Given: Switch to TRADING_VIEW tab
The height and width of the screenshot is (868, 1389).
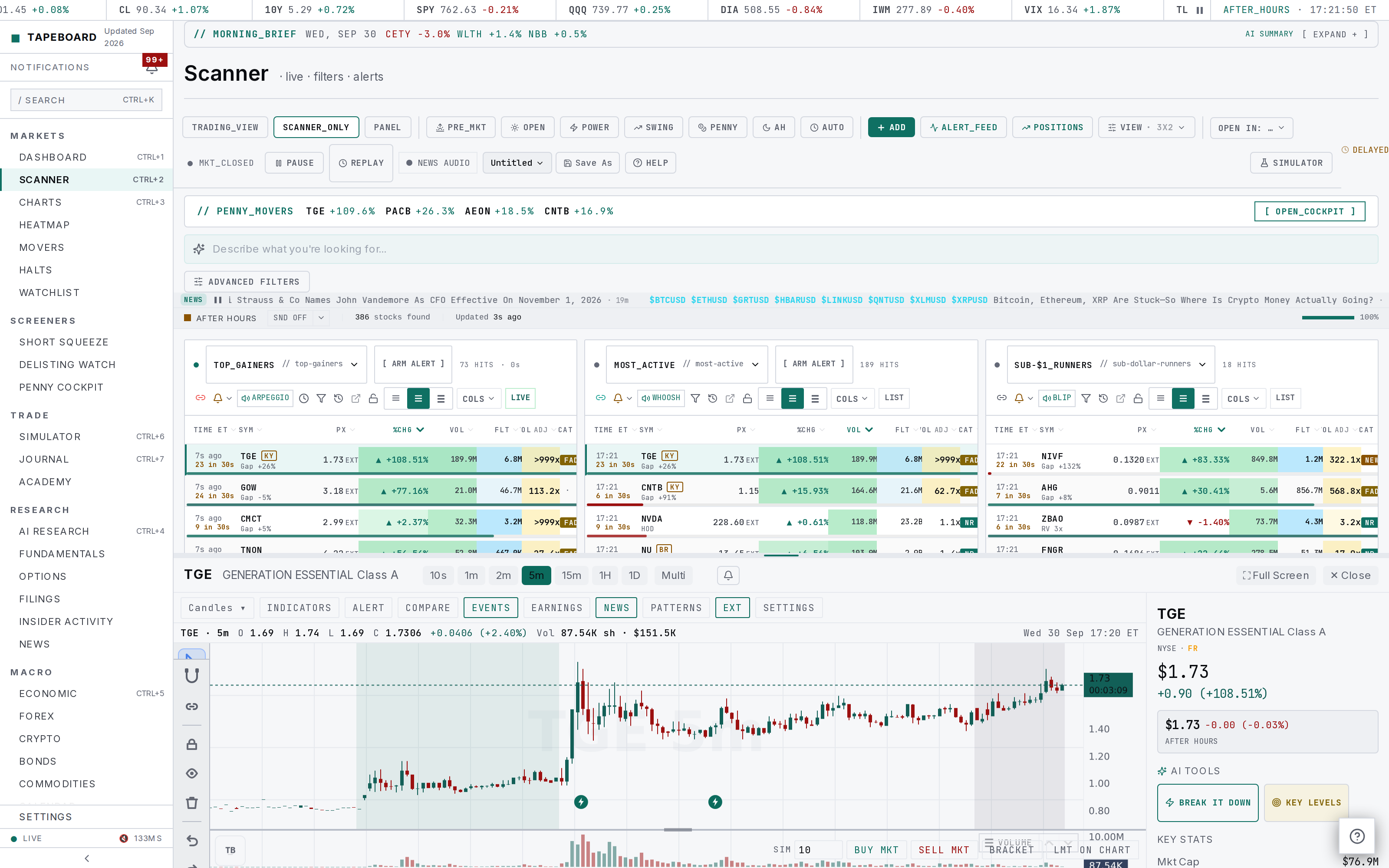Looking at the screenshot, I should click(x=225, y=128).
